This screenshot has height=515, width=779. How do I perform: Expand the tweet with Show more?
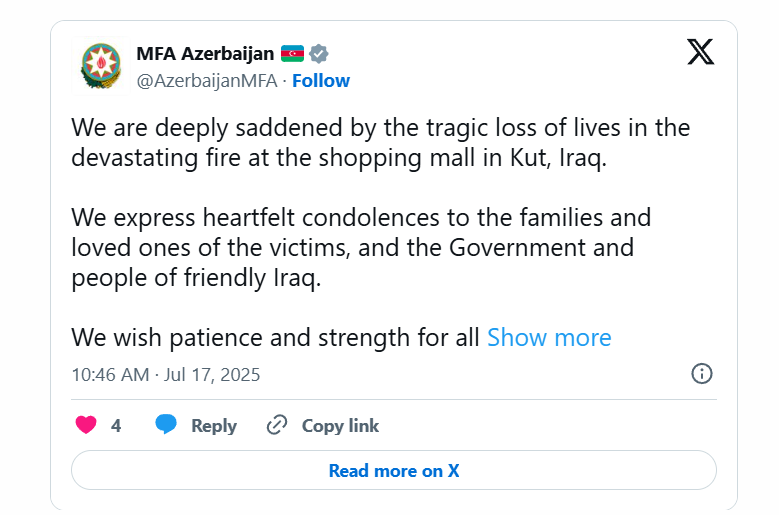click(549, 338)
